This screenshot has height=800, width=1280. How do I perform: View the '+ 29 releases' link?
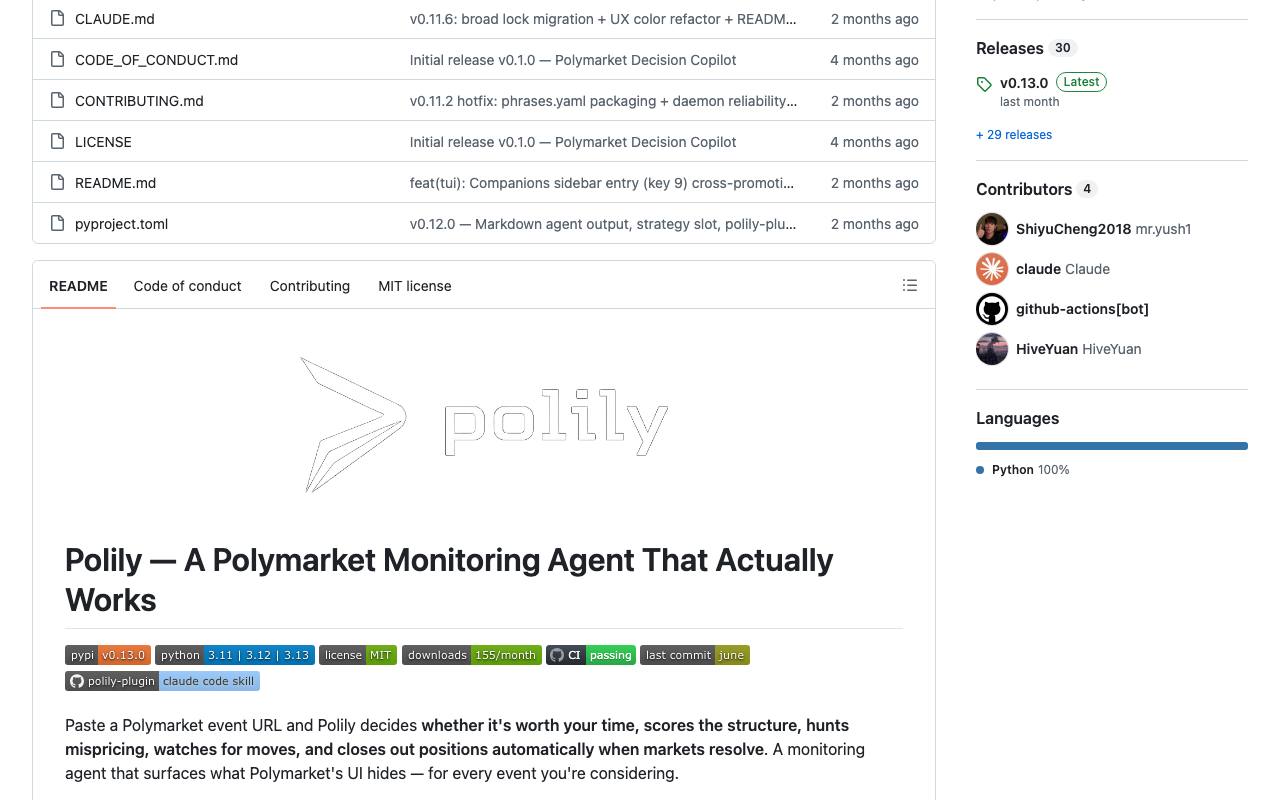1014,135
